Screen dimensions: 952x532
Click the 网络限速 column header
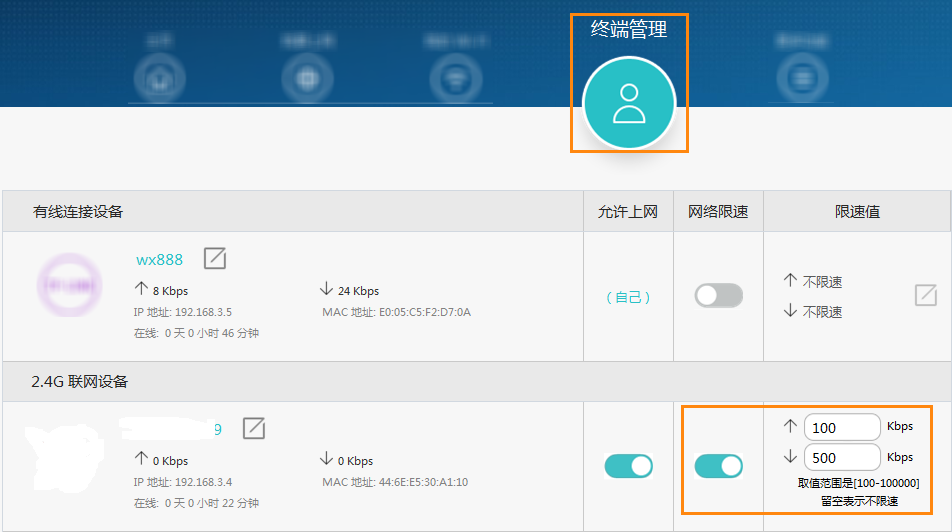(x=718, y=212)
